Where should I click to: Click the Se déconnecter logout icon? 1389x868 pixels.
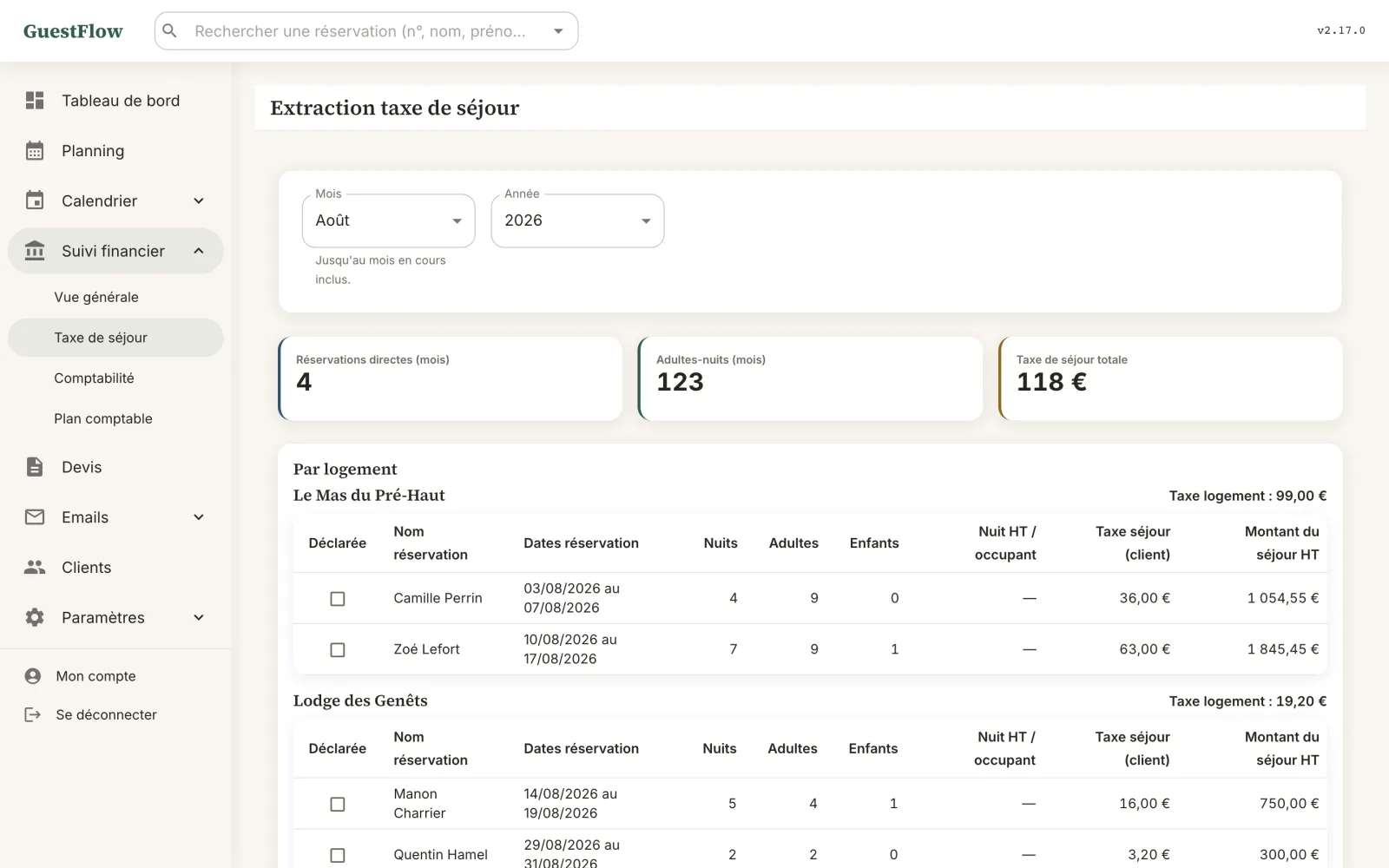coord(33,714)
